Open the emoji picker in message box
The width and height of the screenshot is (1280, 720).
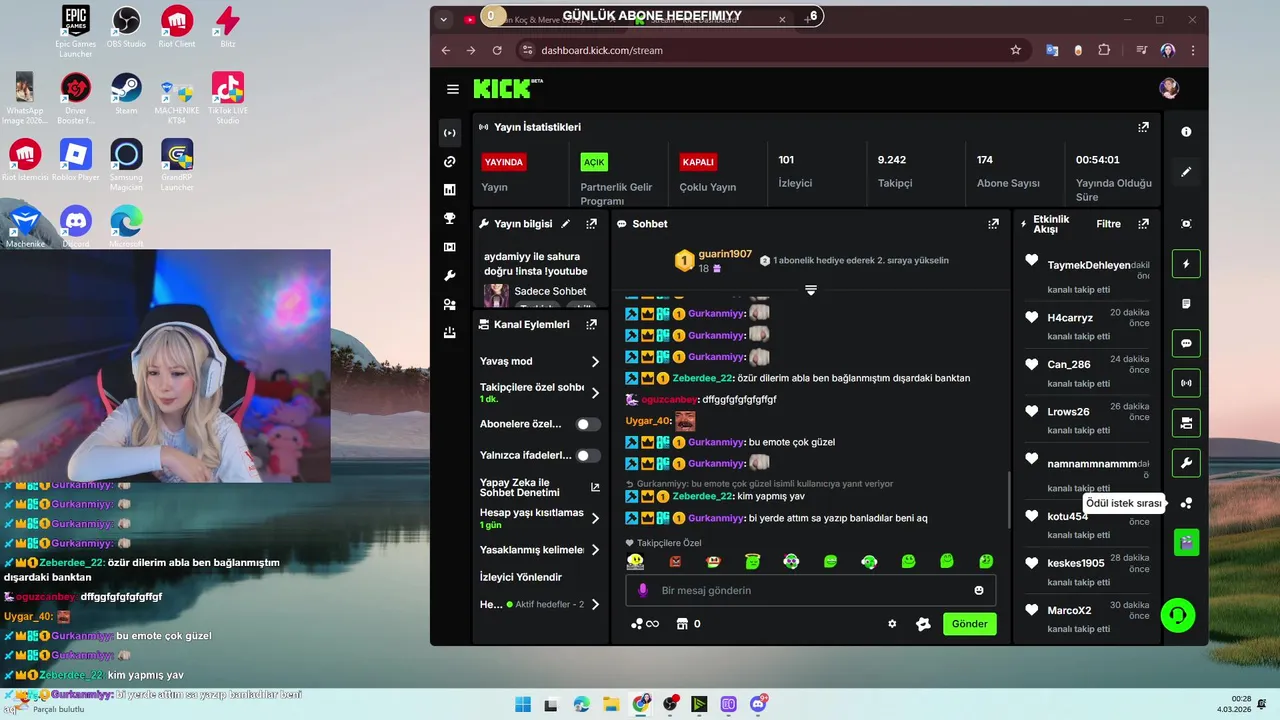click(x=979, y=590)
